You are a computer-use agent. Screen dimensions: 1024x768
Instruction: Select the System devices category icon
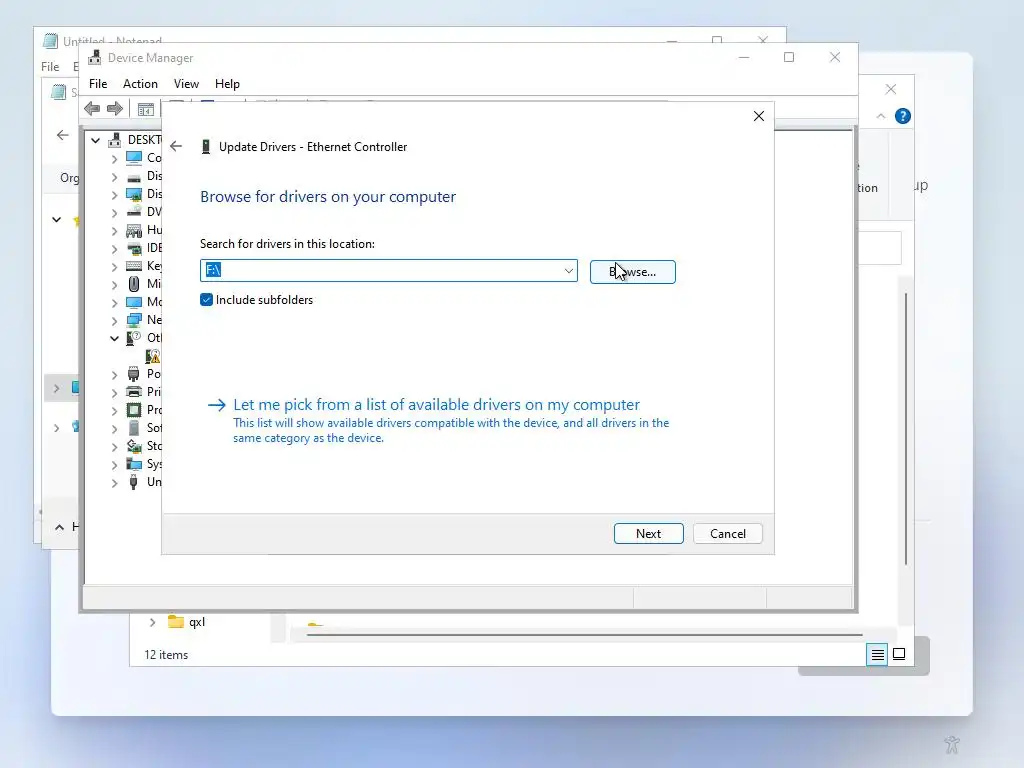pos(134,464)
